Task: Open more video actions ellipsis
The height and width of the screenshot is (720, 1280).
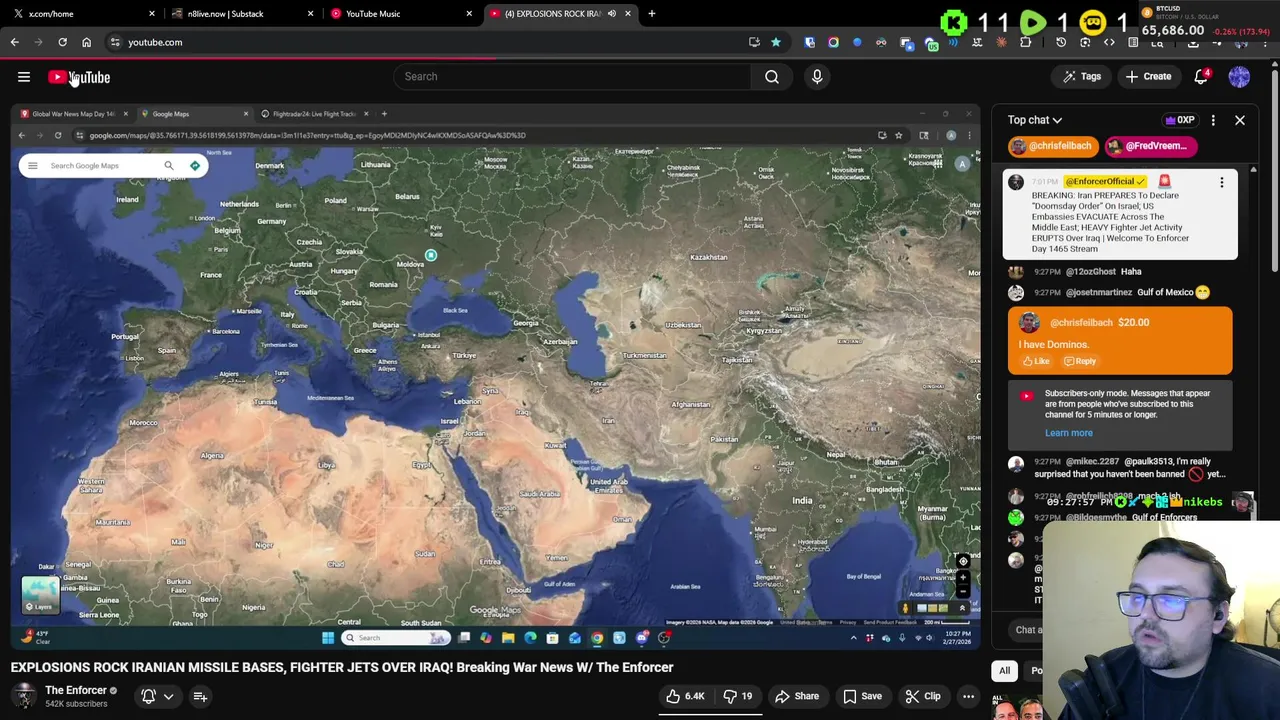Action: (968, 696)
